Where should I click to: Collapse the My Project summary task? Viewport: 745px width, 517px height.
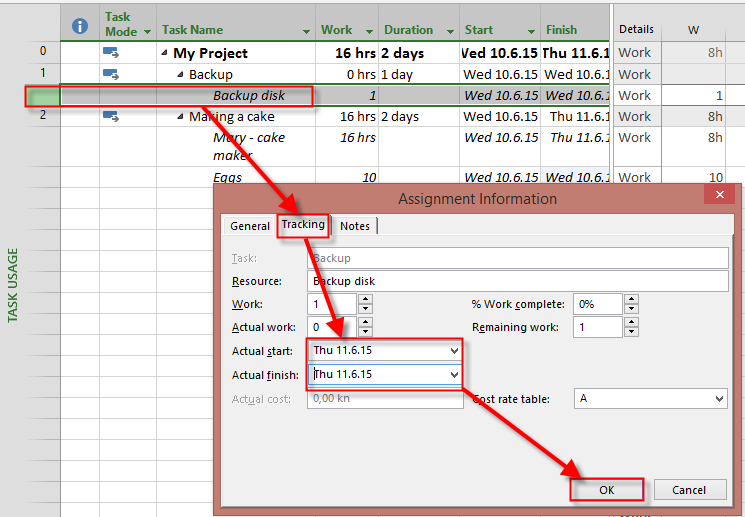point(165,53)
